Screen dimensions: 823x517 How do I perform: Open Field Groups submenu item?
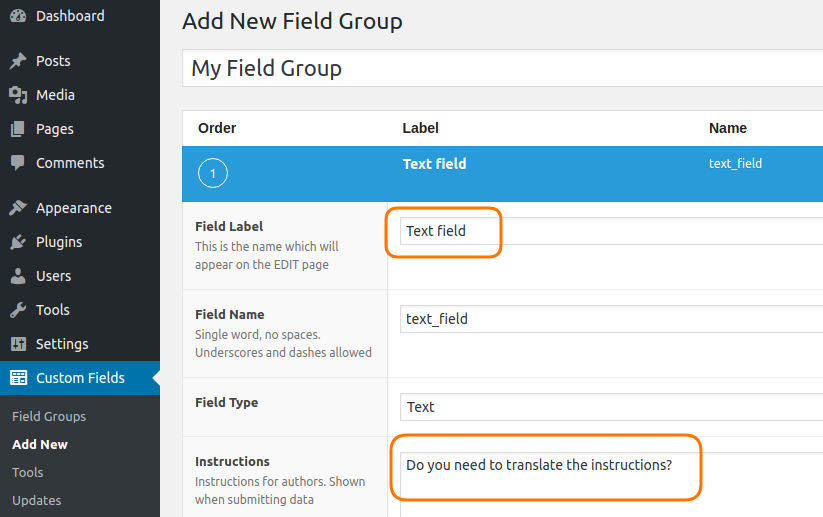coord(49,416)
